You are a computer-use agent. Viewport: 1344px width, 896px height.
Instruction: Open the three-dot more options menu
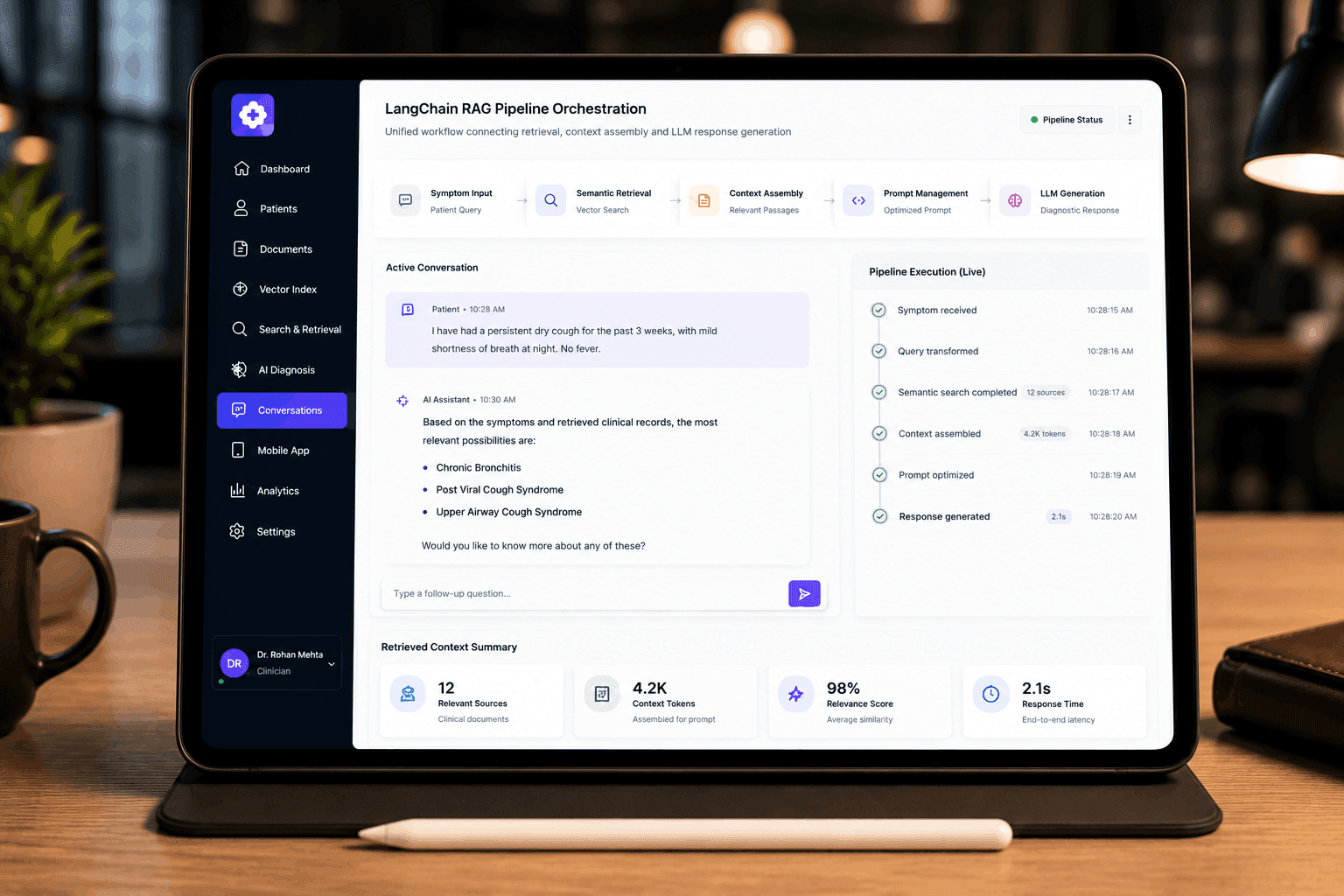tap(1130, 120)
